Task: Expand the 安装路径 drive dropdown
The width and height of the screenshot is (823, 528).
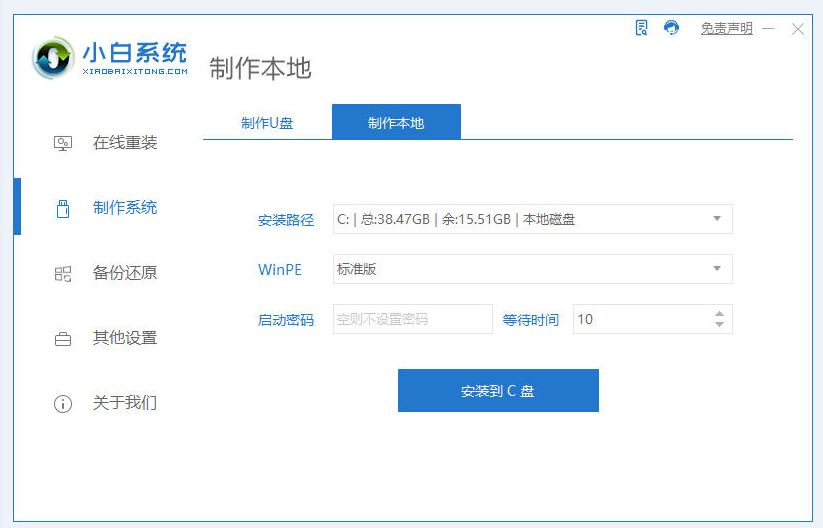Action: pos(716,219)
